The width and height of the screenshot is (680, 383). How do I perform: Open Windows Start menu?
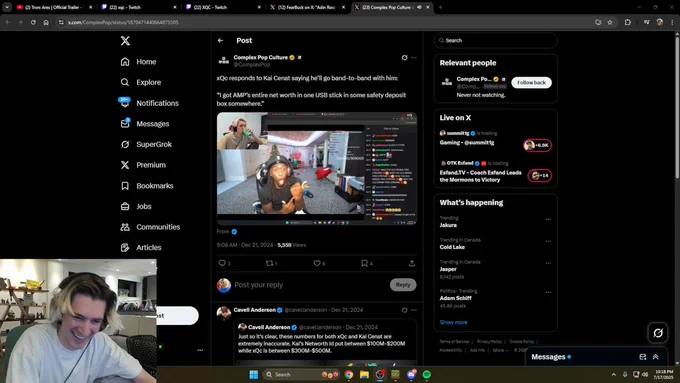254,374
